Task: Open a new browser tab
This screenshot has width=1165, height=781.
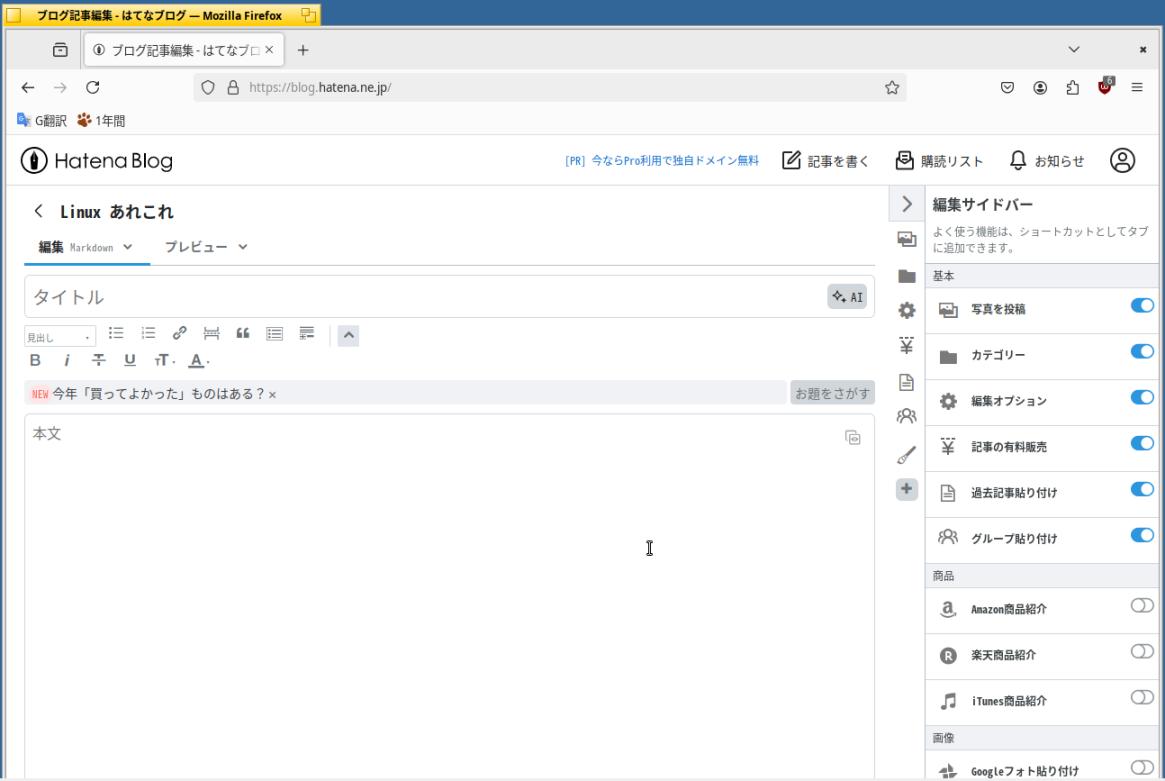Action: (x=302, y=50)
